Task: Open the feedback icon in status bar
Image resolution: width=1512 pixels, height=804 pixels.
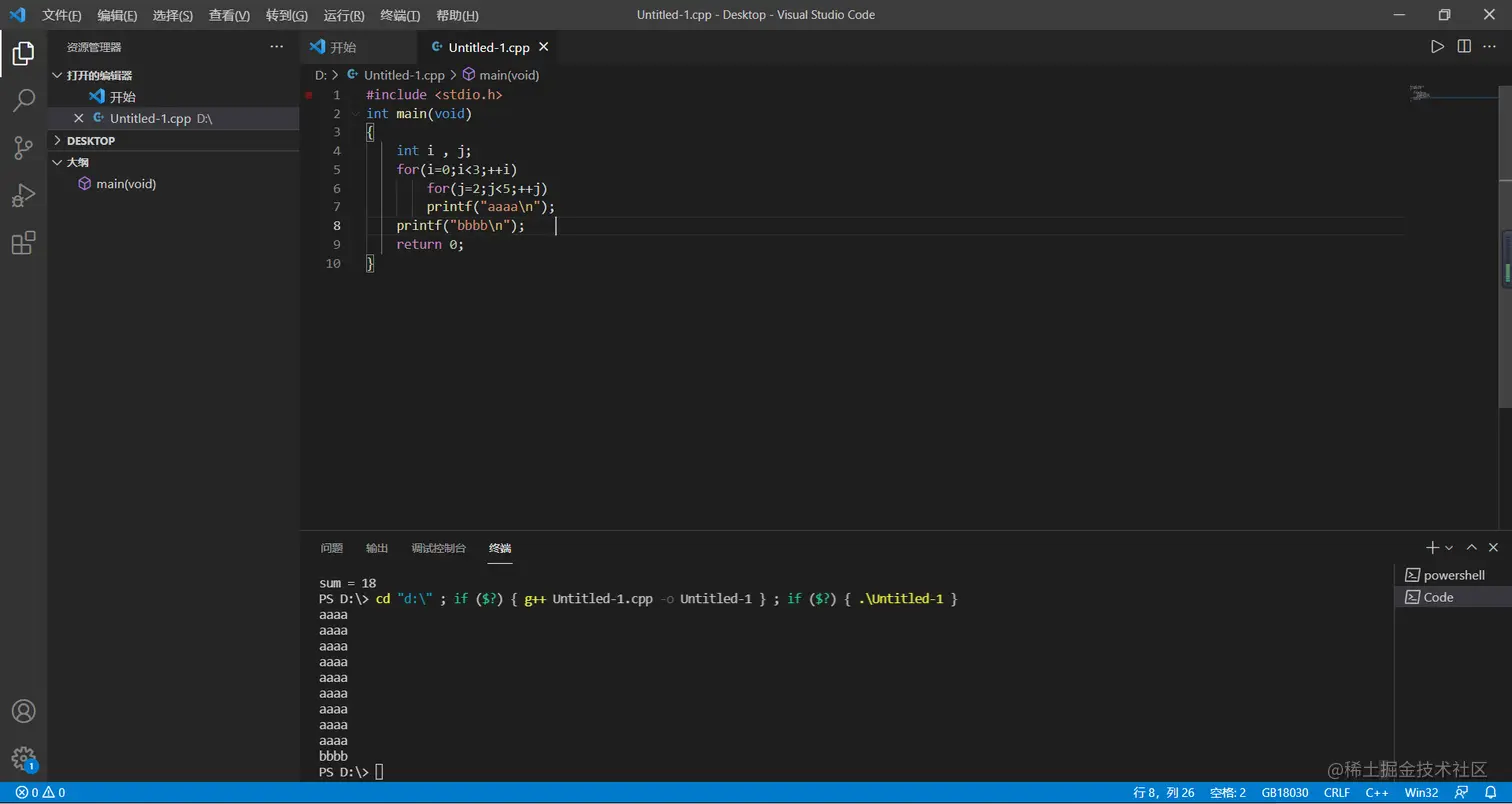Action: 1462,793
